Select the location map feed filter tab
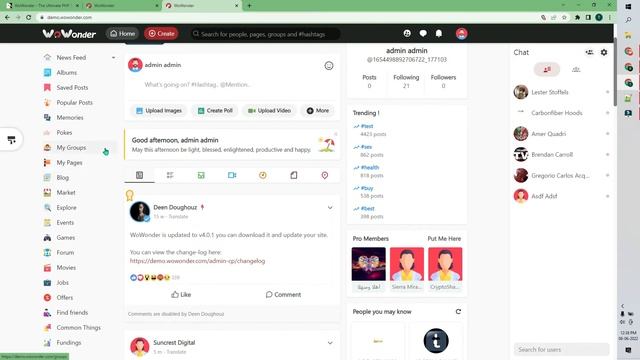 (324, 175)
